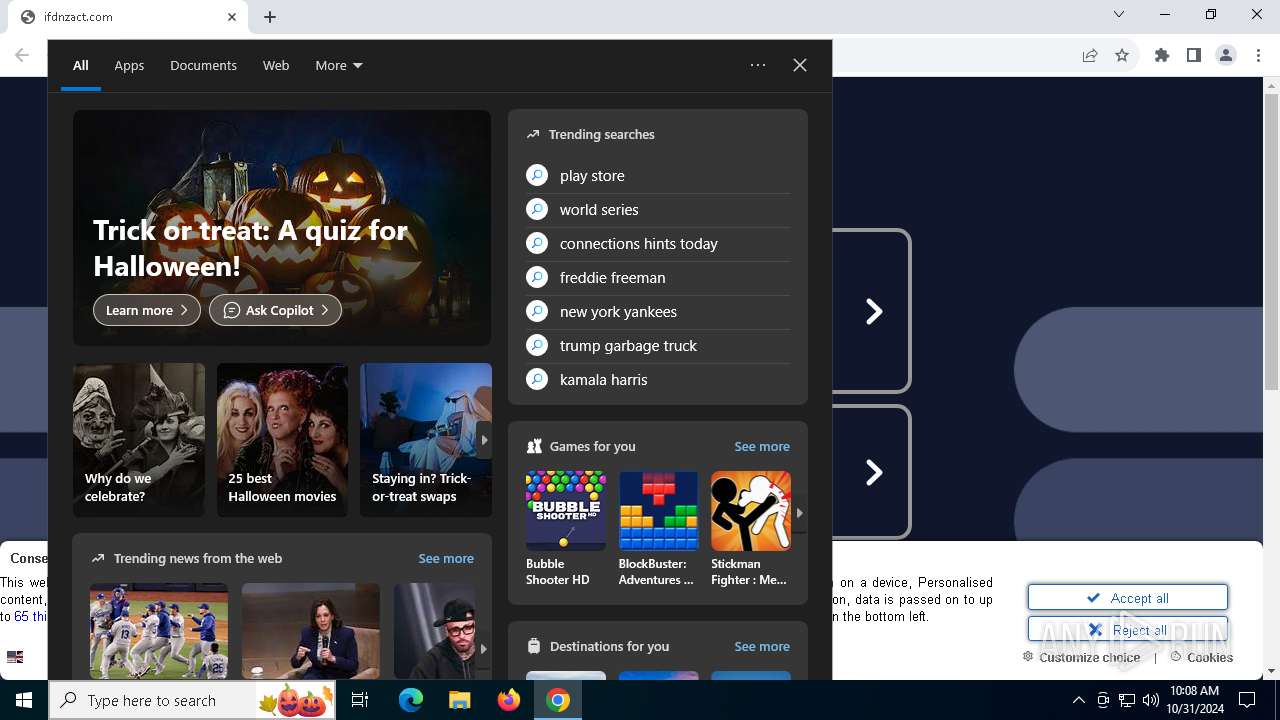This screenshot has width=1280, height=720.
Task: Open 'Staying in? Trick-or-treat swaps' card
Action: coord(426,440)
